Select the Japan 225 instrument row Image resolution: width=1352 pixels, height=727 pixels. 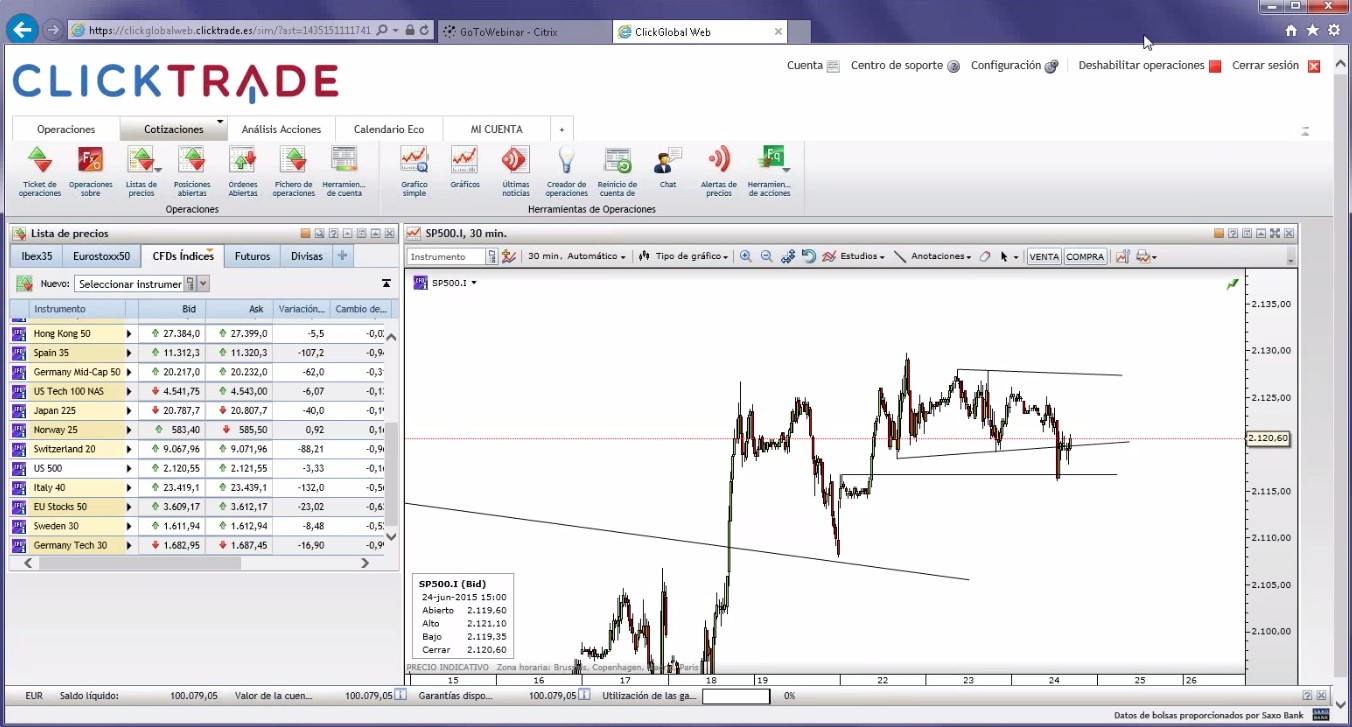(198, 410)
